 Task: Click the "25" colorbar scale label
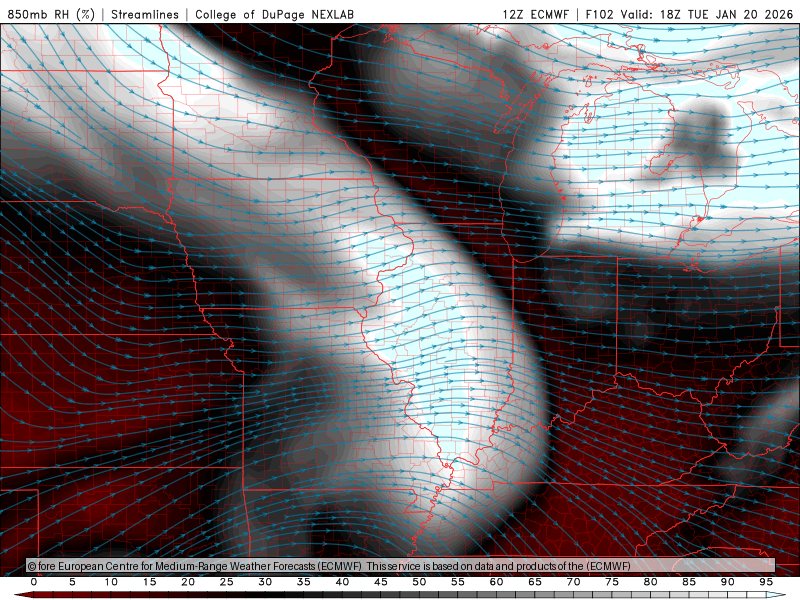pos(227,582)
